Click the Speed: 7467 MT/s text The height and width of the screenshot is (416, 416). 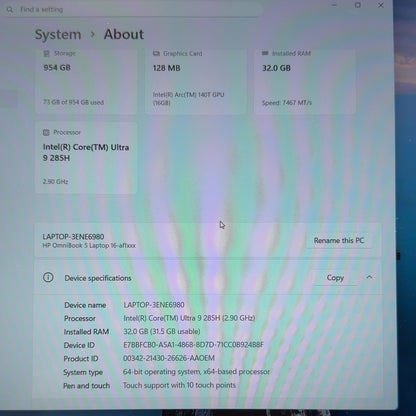click(287, 103)
